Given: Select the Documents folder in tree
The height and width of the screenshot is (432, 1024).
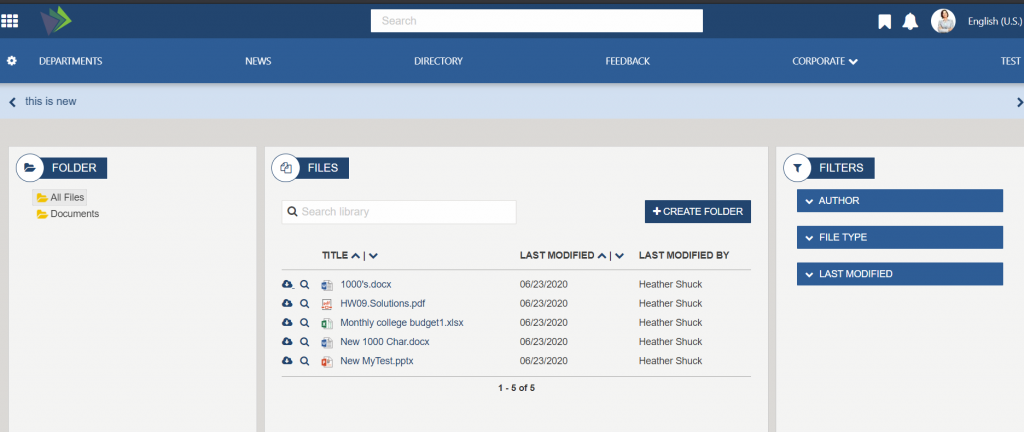Looking at the screenshot, I should [74, 214].
